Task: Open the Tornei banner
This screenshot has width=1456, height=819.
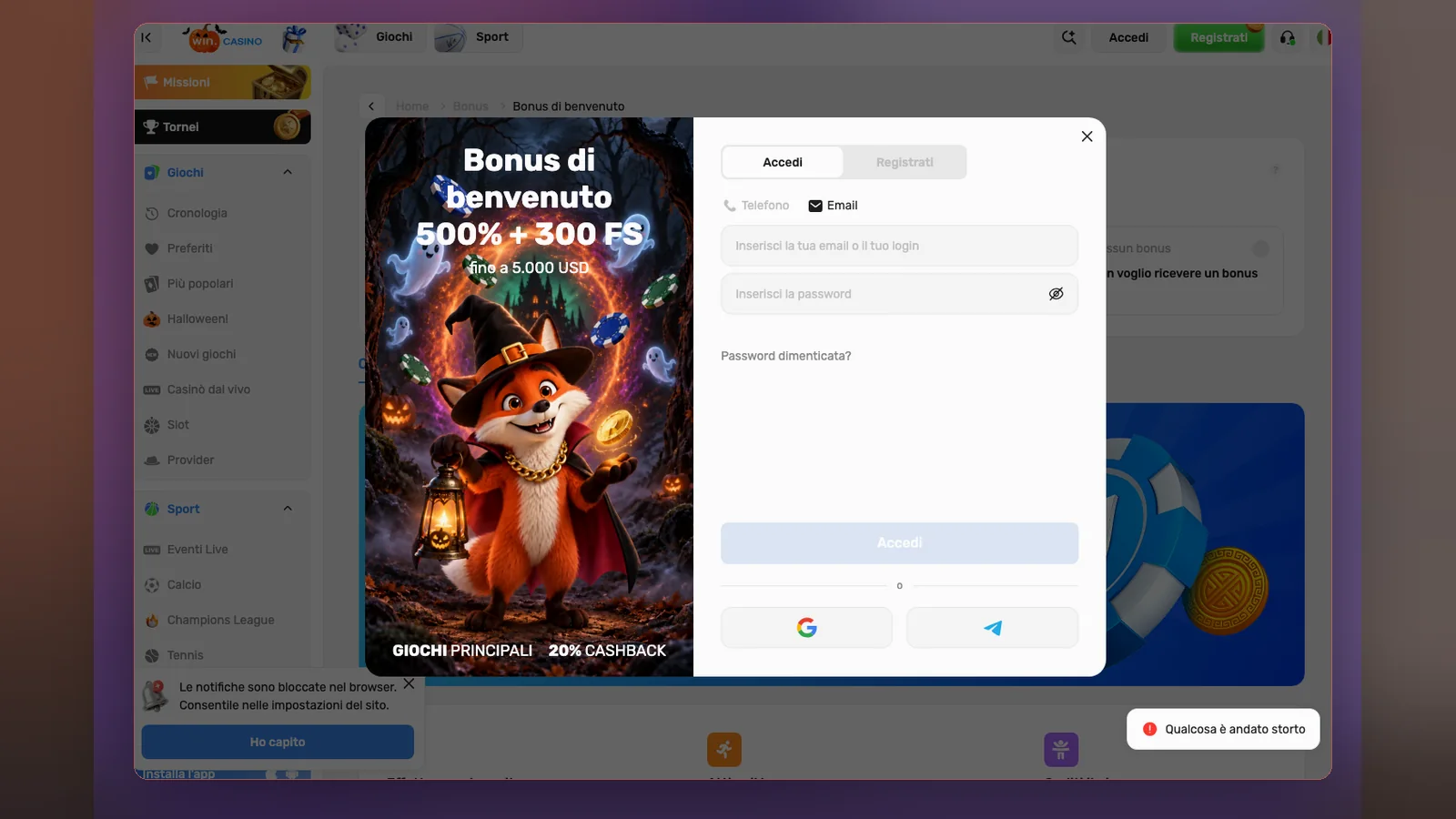Action: (x=223, y=126)
